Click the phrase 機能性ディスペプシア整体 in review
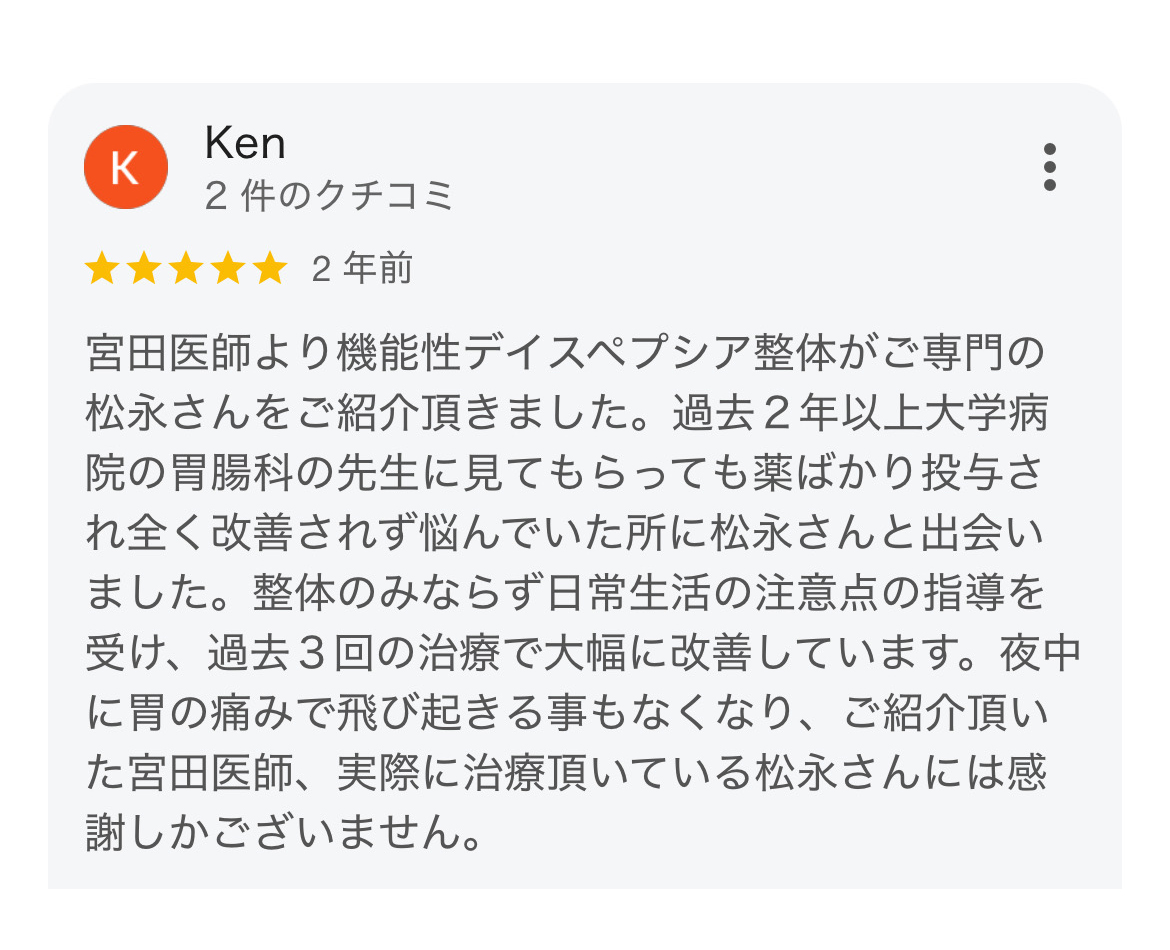This screenshot has width=1170, height=950. 586,352
